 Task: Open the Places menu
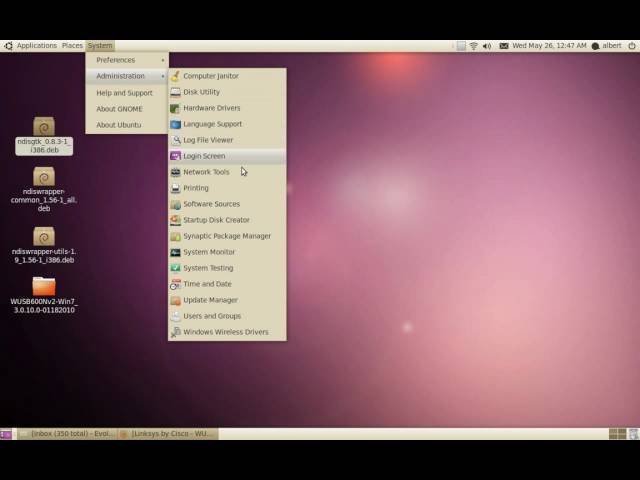72,46
